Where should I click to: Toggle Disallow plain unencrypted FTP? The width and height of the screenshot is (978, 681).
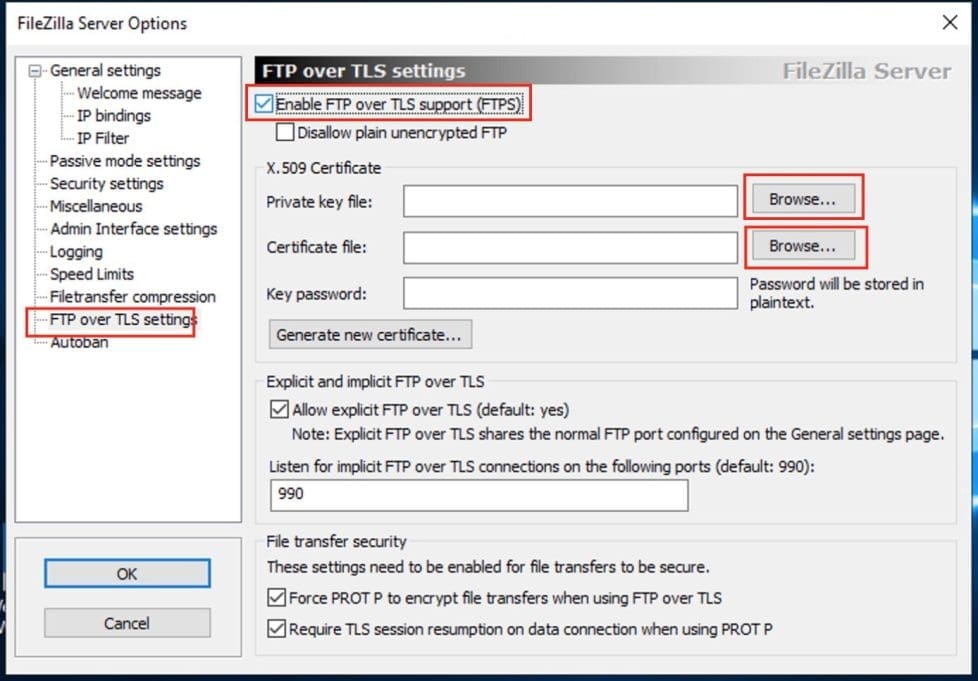tap(285, 132)
